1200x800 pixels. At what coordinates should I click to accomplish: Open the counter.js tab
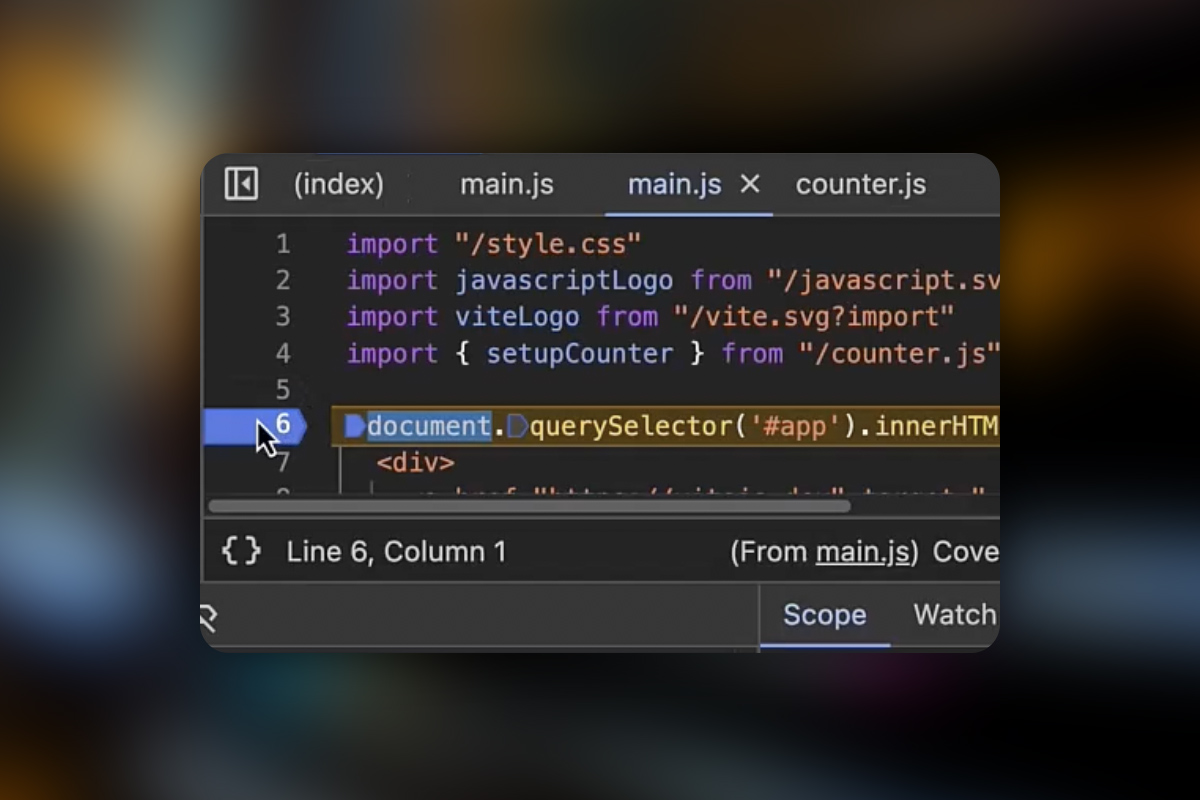click(x=861, y=184)
